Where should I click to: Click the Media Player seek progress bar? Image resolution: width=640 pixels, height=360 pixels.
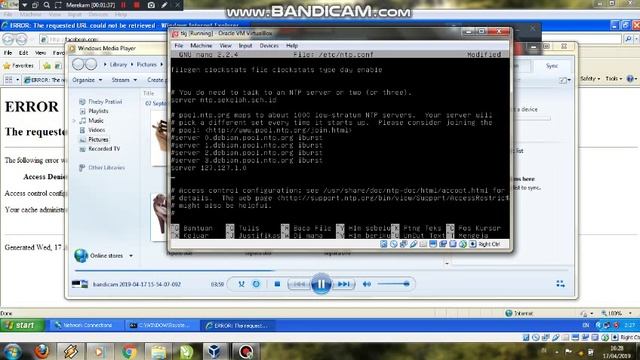pyautogui.click(x=321, y=270)
